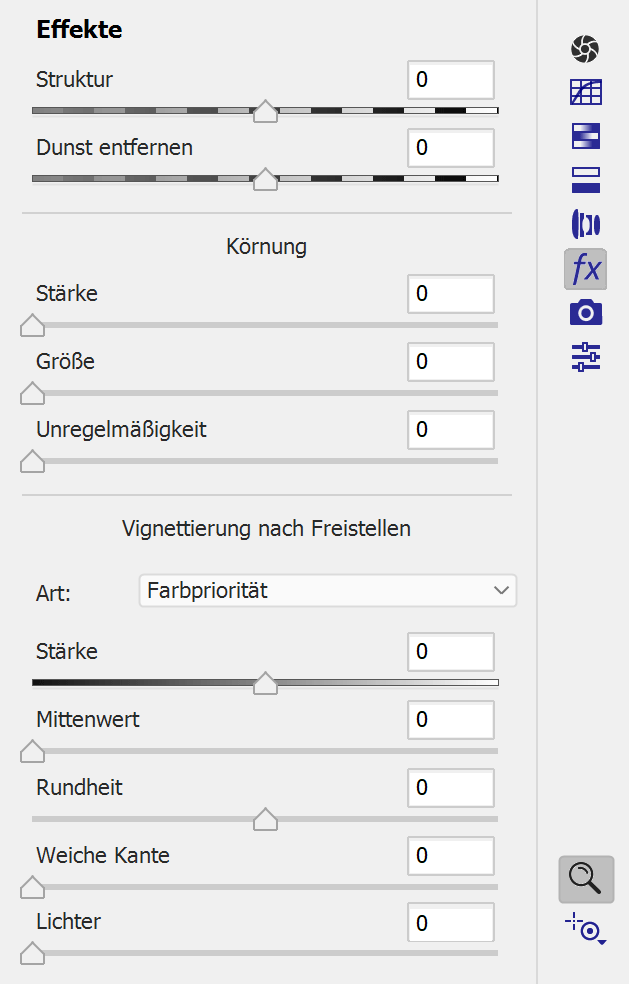This screenshot has width=629, height=984.
Task: Click the Struktur slider handle
Action: 265,111
